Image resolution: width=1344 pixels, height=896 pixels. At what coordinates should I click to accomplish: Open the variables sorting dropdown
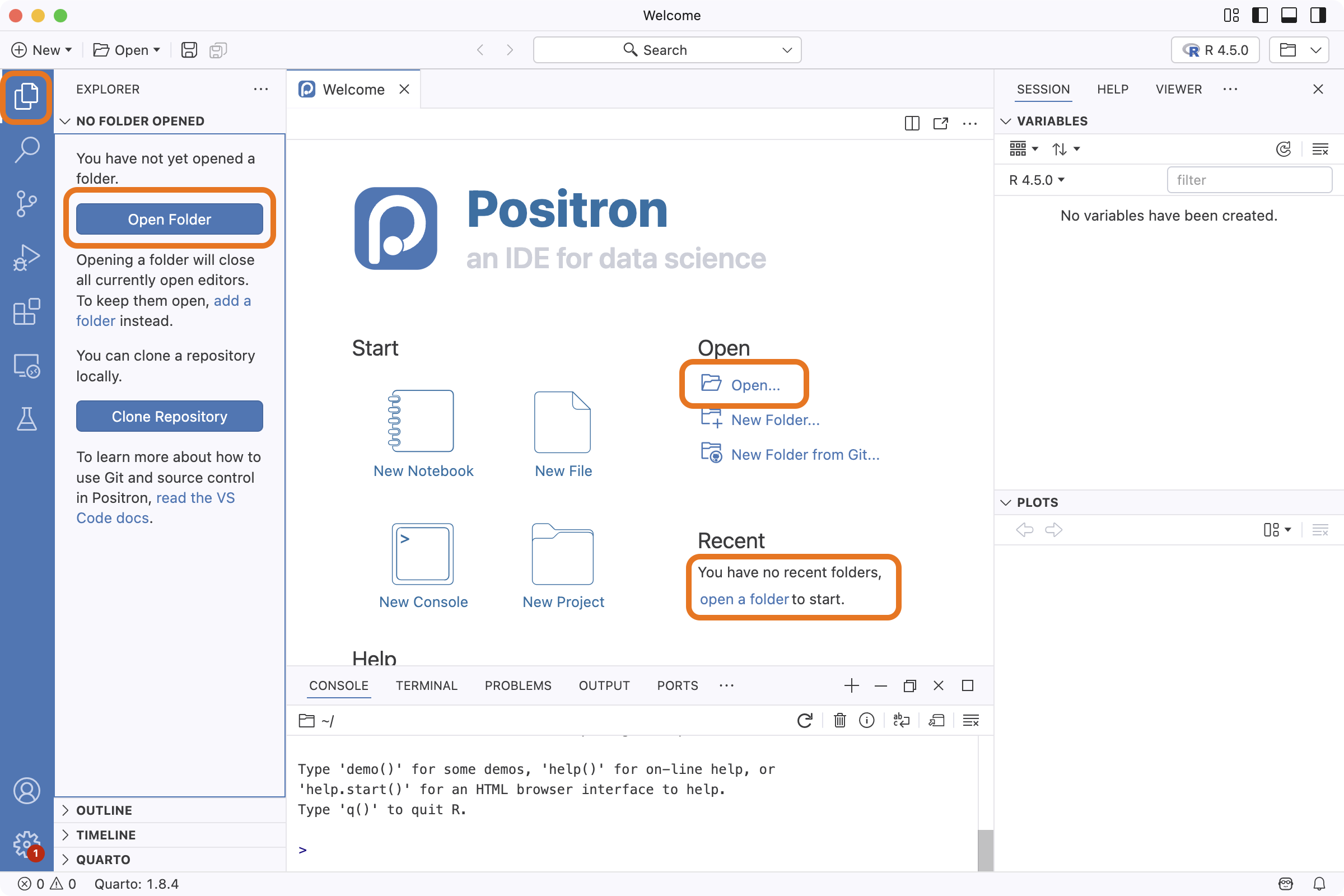point(1066,149)
